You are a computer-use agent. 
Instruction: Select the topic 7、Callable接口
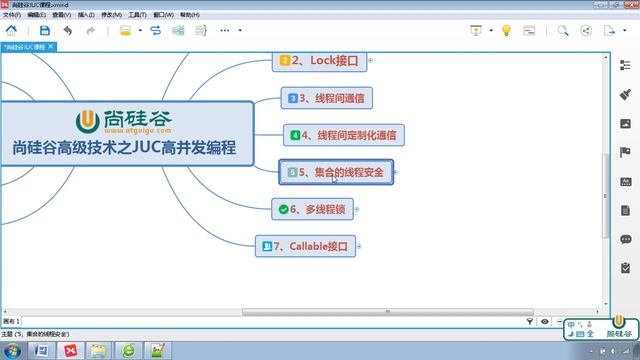click(x=305, y=246)
